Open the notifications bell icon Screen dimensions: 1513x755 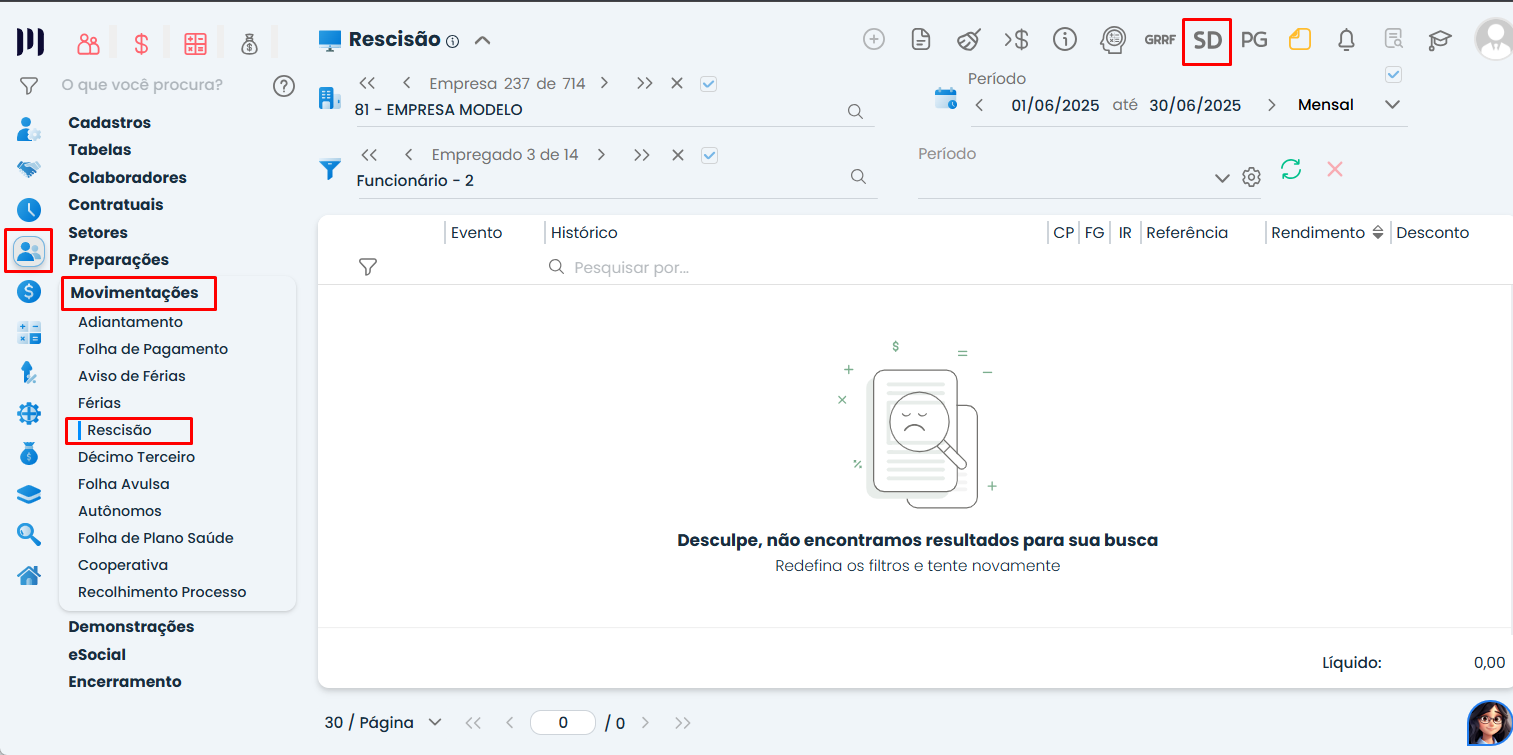(x=1346, y=40)
